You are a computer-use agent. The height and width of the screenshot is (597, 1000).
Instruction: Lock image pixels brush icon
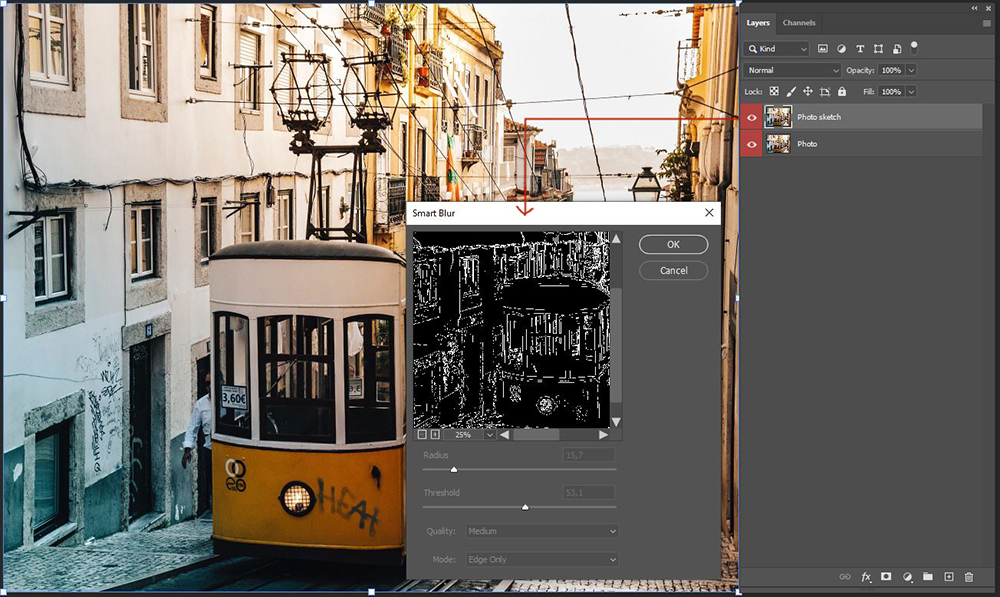tap(791, 92)
